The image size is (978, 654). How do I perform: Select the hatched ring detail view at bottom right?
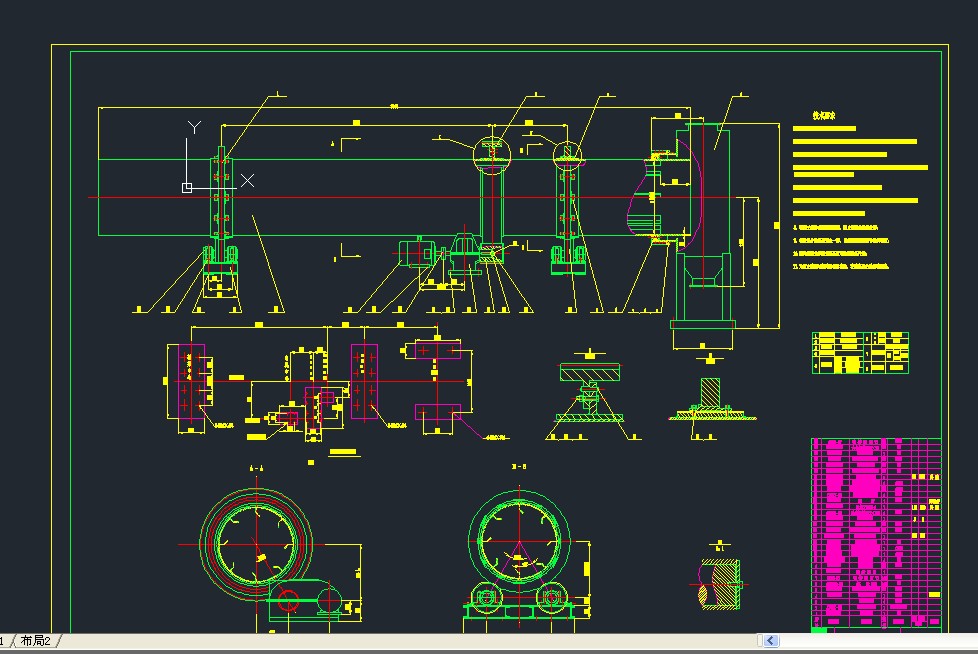[719, 584]
